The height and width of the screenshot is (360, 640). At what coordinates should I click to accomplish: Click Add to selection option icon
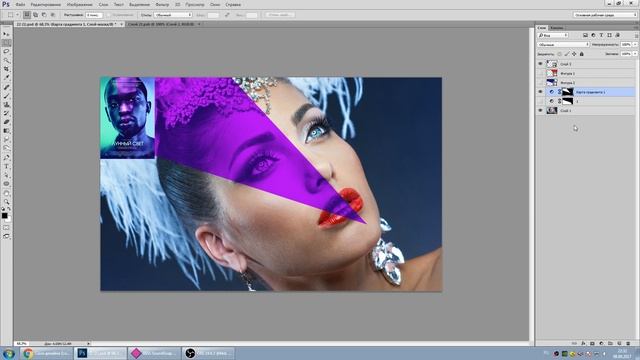[x=35, y=15]
